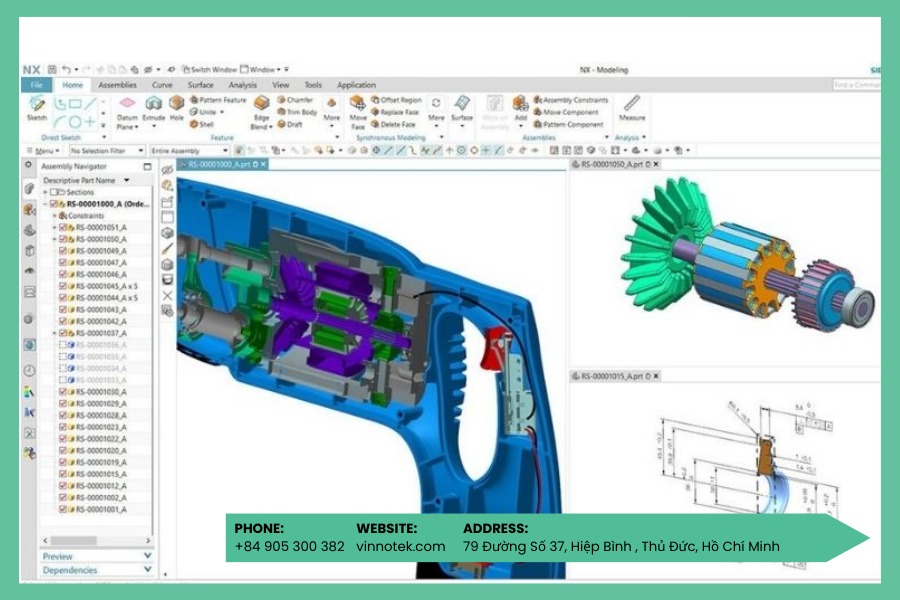Expand the Sections tree node
Screen dimensions: 900x600
click(45, 192)
